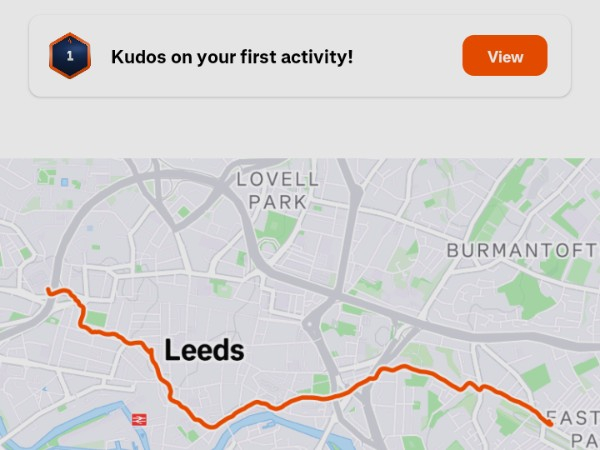Click the Leeds railway station icon
Viewport: 600px width, 450px height.
tap(139, 419)
